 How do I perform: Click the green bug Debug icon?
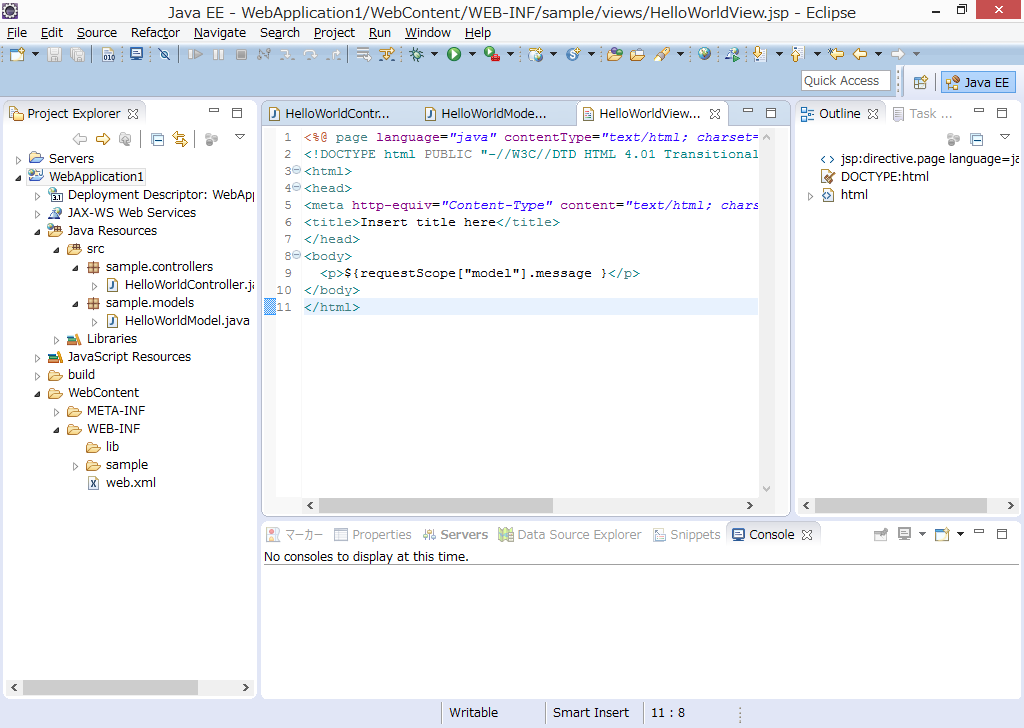pos(416,54)
